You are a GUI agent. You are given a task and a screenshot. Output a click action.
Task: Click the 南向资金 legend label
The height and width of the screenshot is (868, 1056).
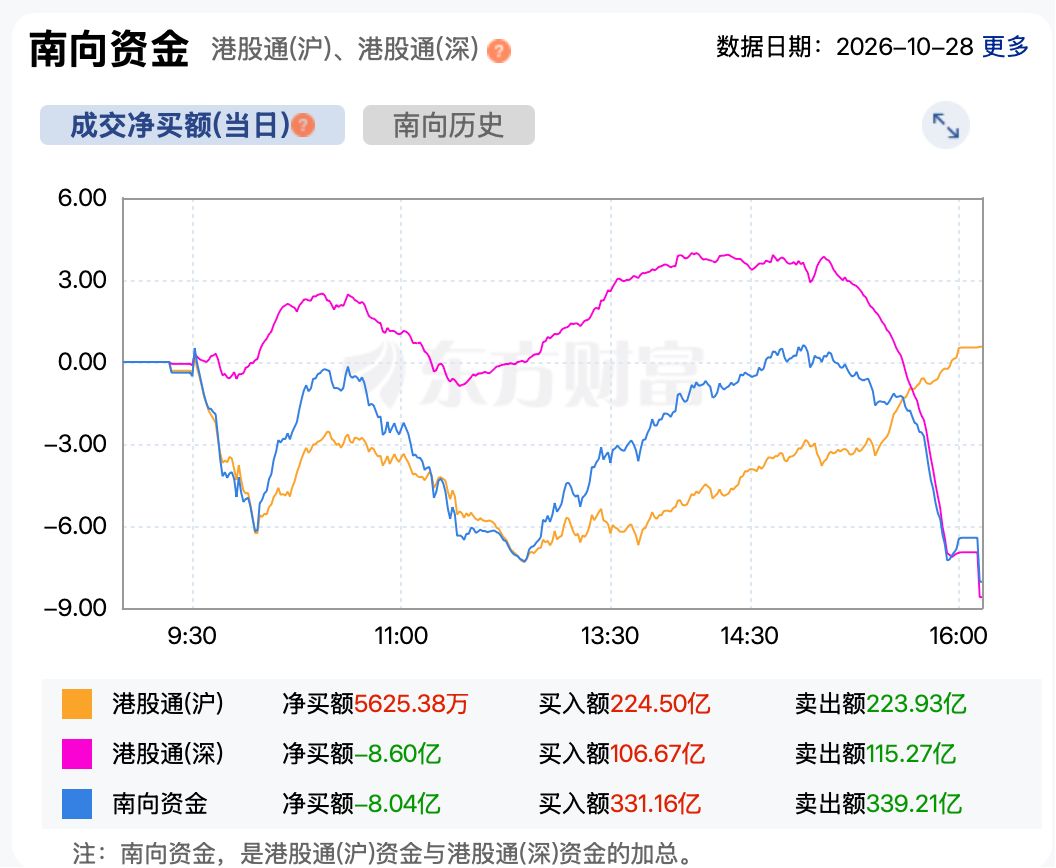(160, 803)
